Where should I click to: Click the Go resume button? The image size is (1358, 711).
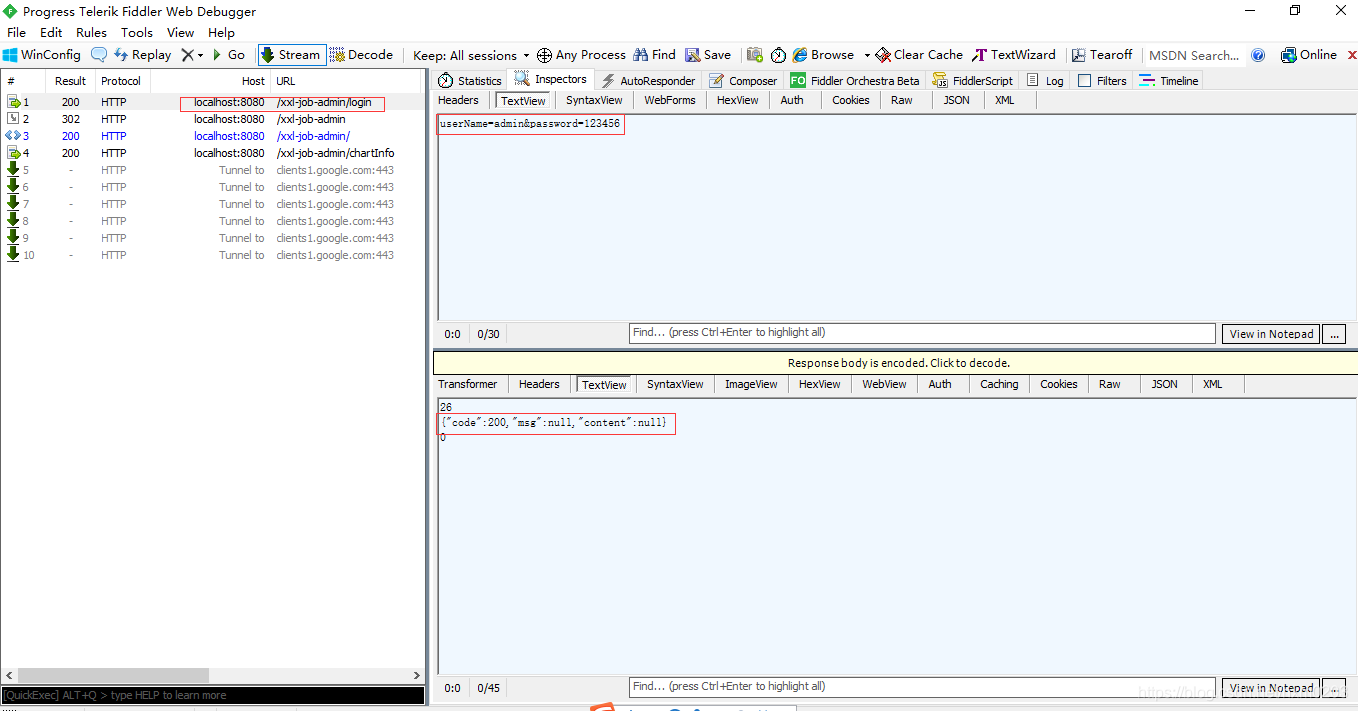[228, 55]
